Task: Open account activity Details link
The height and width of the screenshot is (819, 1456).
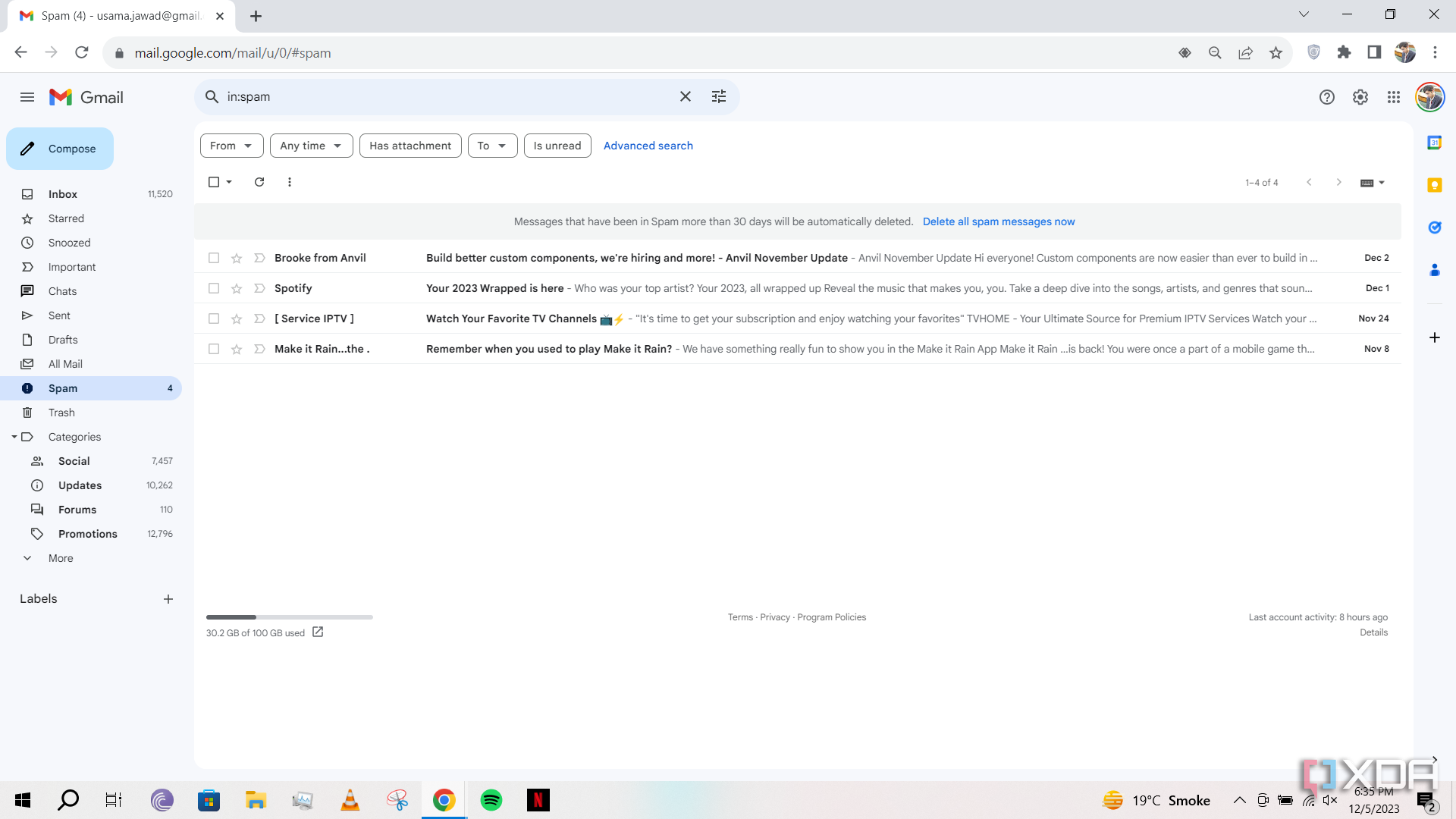Action: click(x=1373, y=632)
